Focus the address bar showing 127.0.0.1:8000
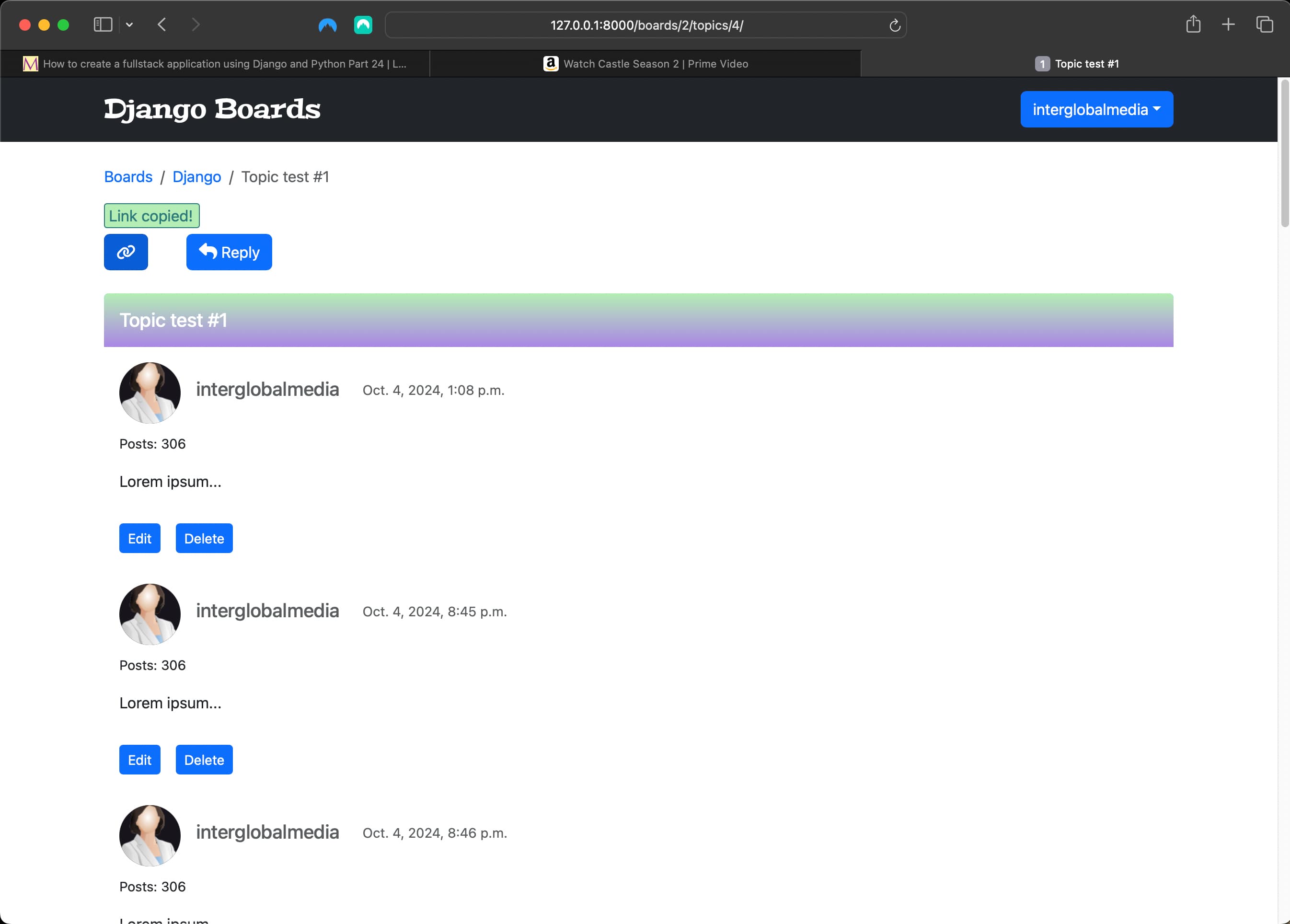The width and height of the screenshot is (1290, 924). pyautogui.click(x=645, y=25)
